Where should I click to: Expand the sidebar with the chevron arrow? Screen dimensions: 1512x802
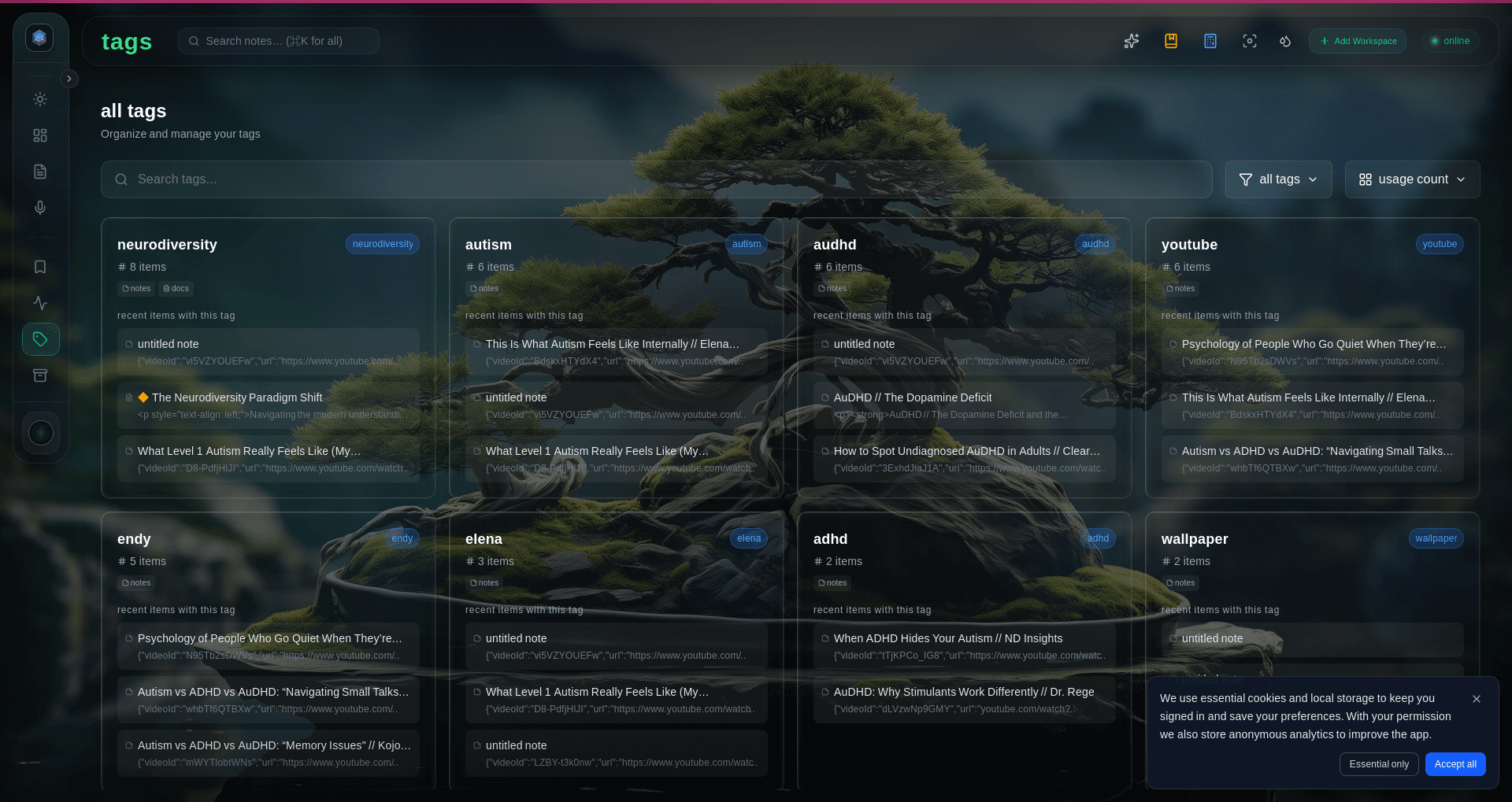[x=69, y=79]
